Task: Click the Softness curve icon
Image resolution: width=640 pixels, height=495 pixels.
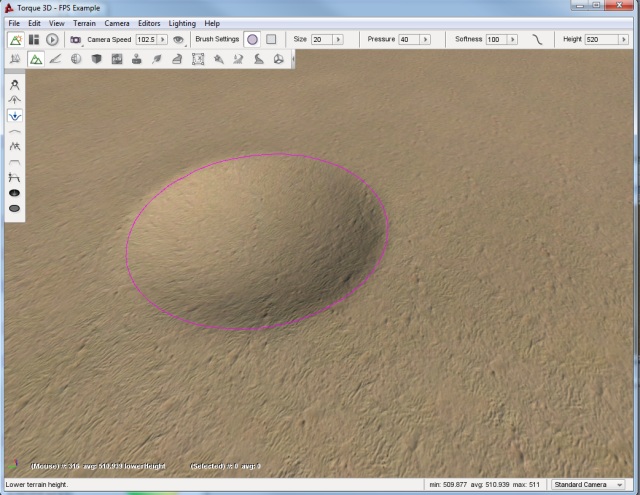Action: [537, 39]
